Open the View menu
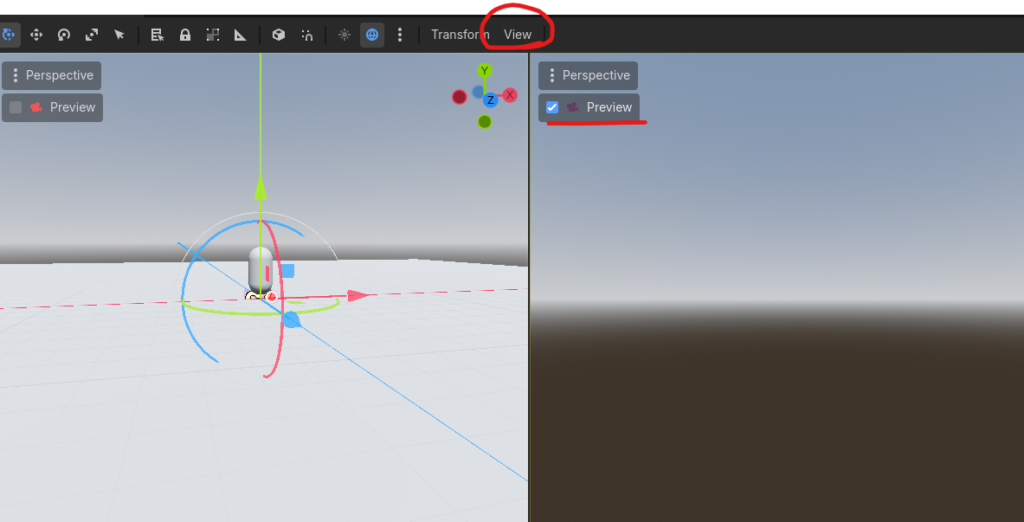Screen dimensions: 1024x522 [517, 35]
